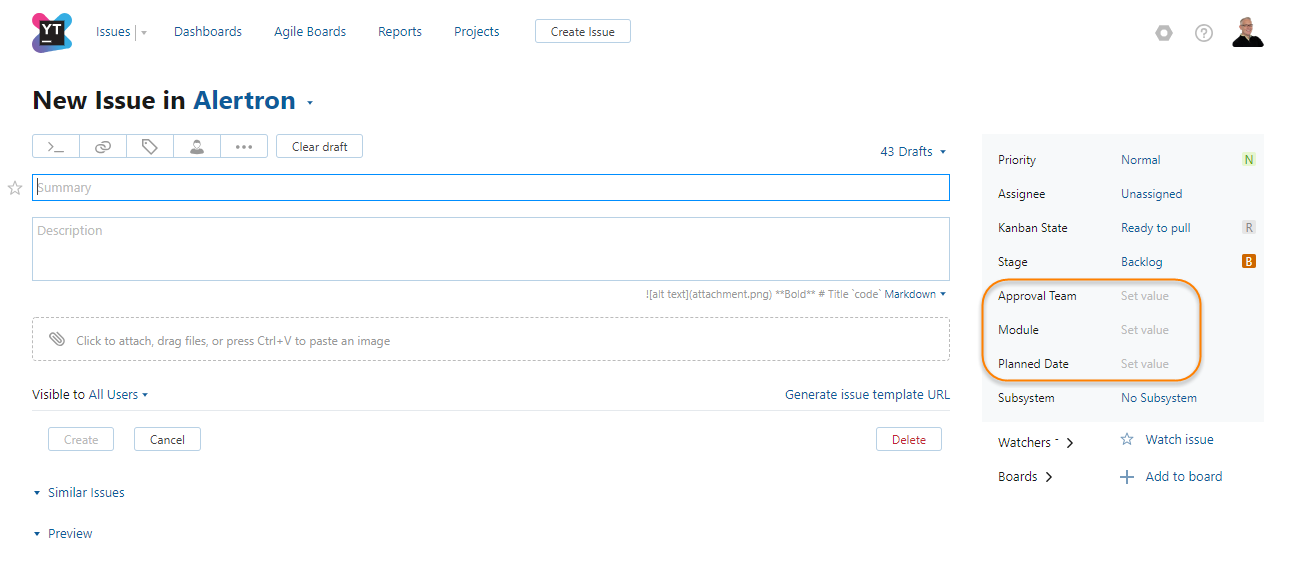Click the Create Issue button

[583, 32]
